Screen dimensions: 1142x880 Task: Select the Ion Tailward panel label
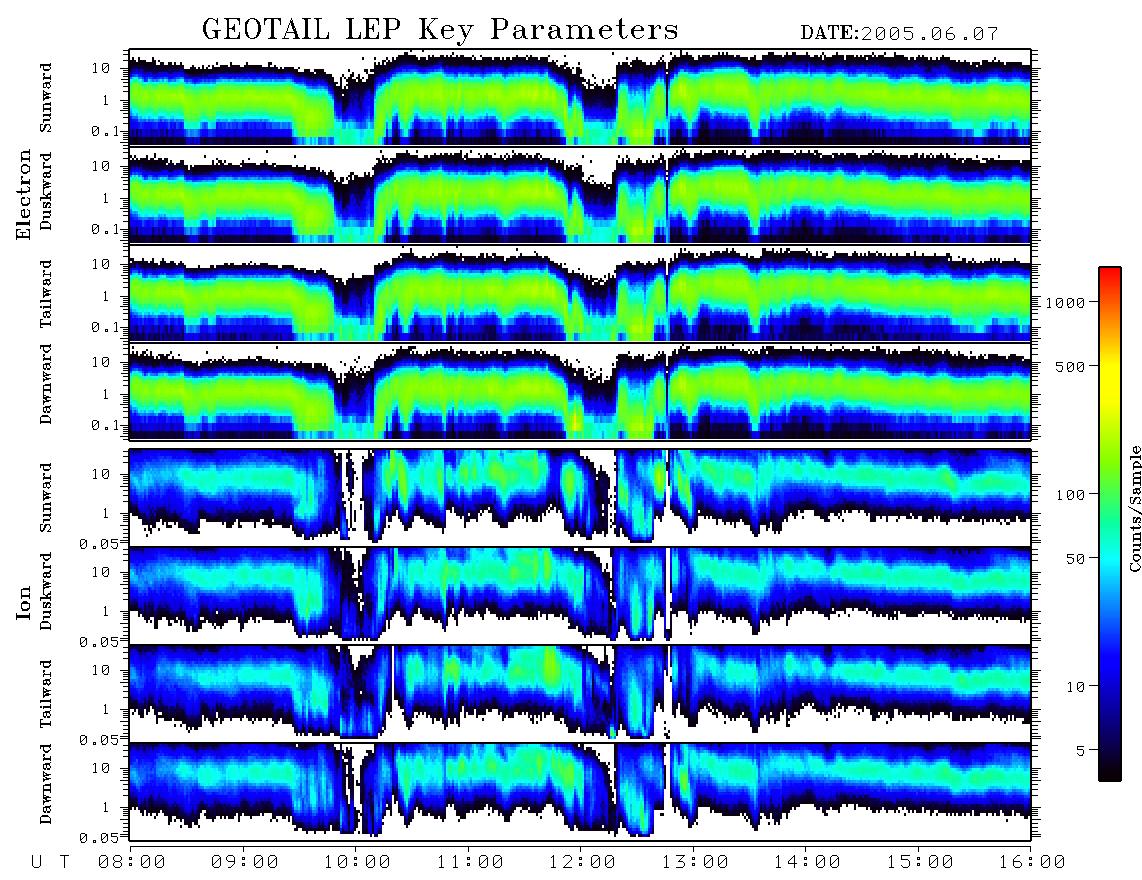click(x=46, y=694)
